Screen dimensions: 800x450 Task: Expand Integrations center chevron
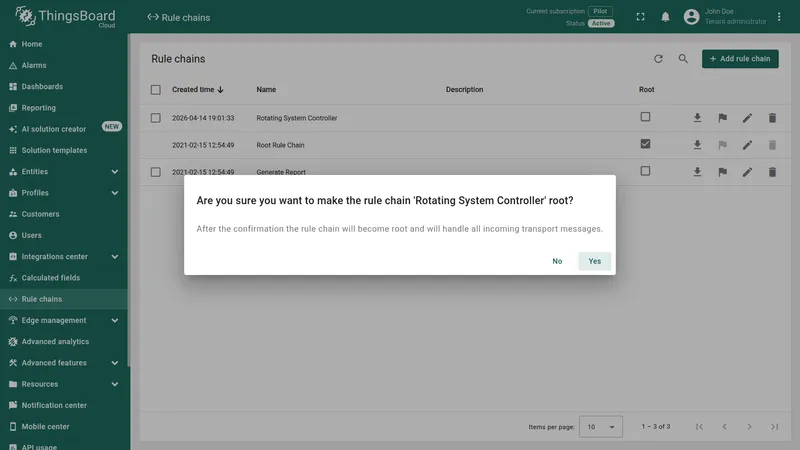[x=115, y=257]
